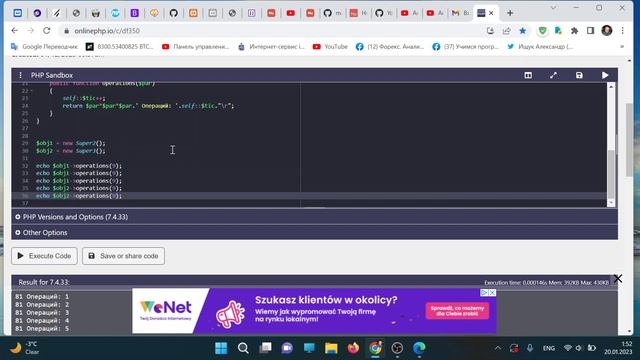Click the first result line 'Операций: 1'
The height and width of the screenshot is (360, 640).
[42, 297]
